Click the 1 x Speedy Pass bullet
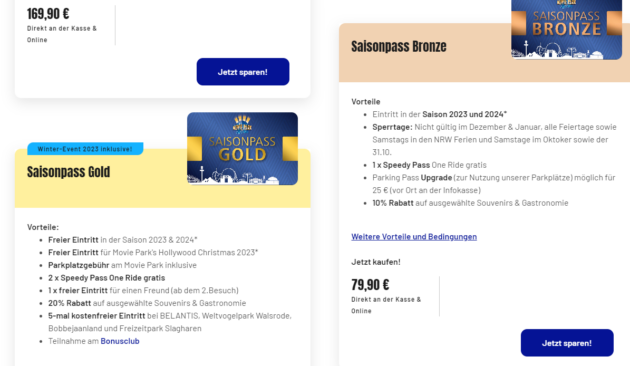 pyautogui.click(x=429, y=165)
